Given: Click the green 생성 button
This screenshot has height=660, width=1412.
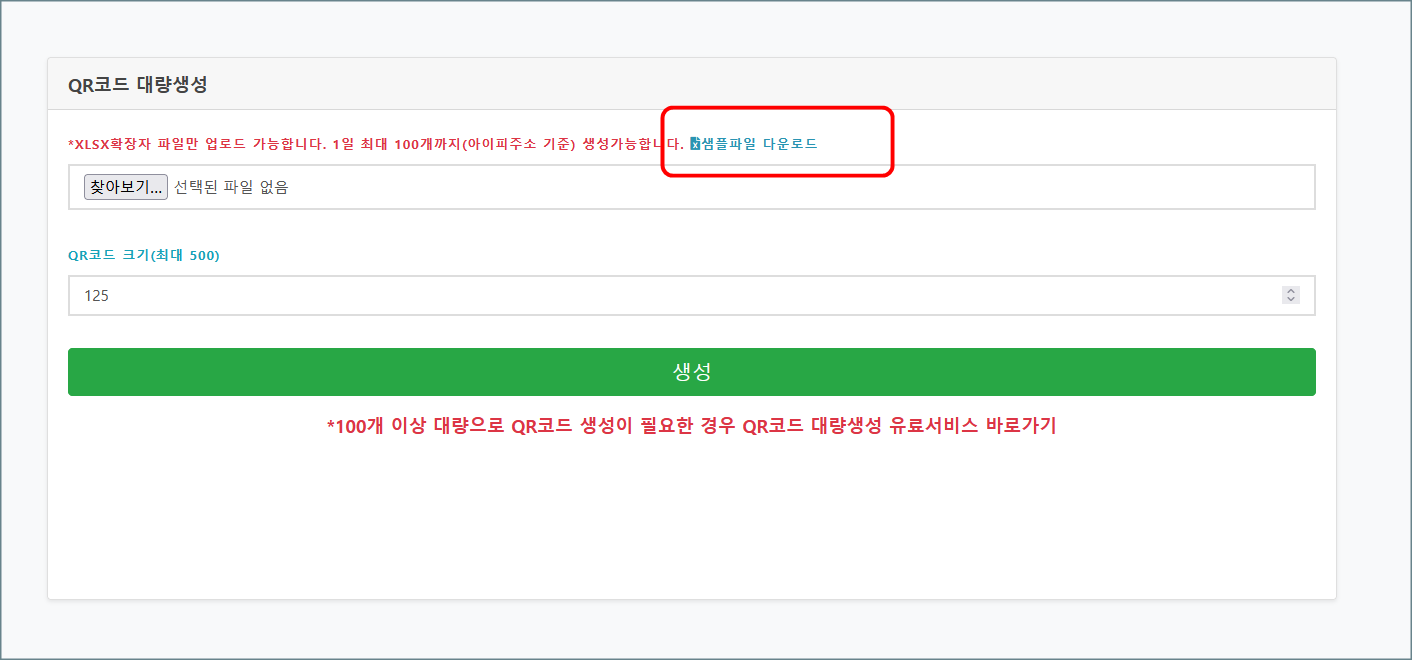Looking at the screenshot, I should (x=691, y=372).
